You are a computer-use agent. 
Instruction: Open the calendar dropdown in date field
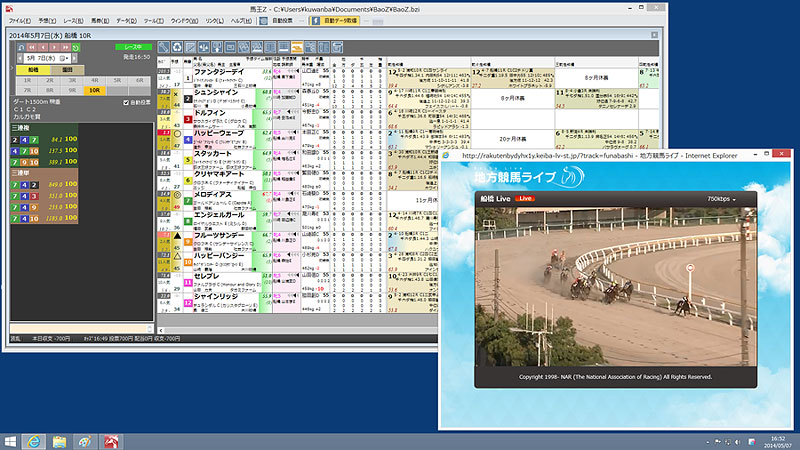(x=64, y=58)
